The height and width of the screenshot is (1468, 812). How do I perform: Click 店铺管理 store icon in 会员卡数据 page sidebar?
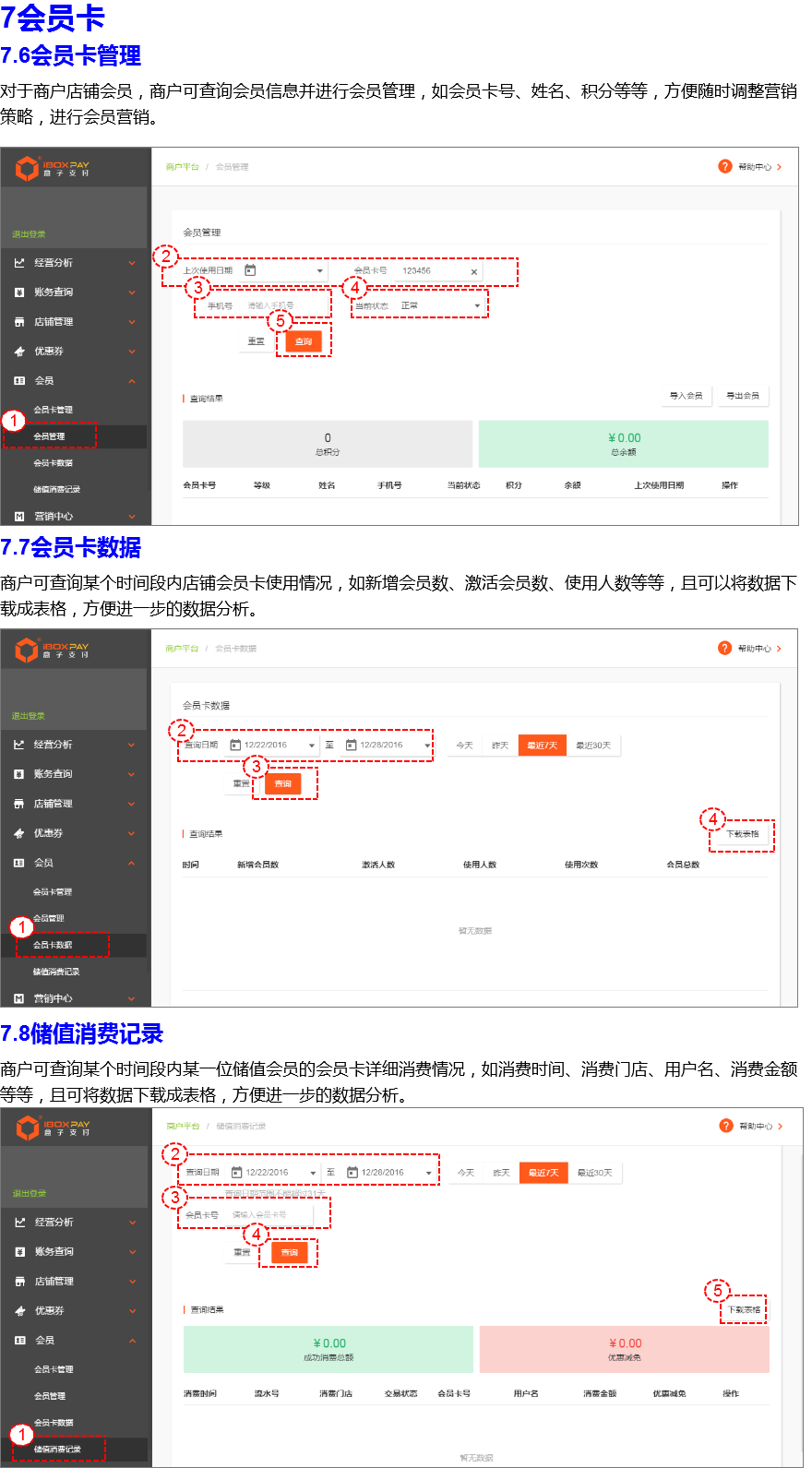point(19,804)
